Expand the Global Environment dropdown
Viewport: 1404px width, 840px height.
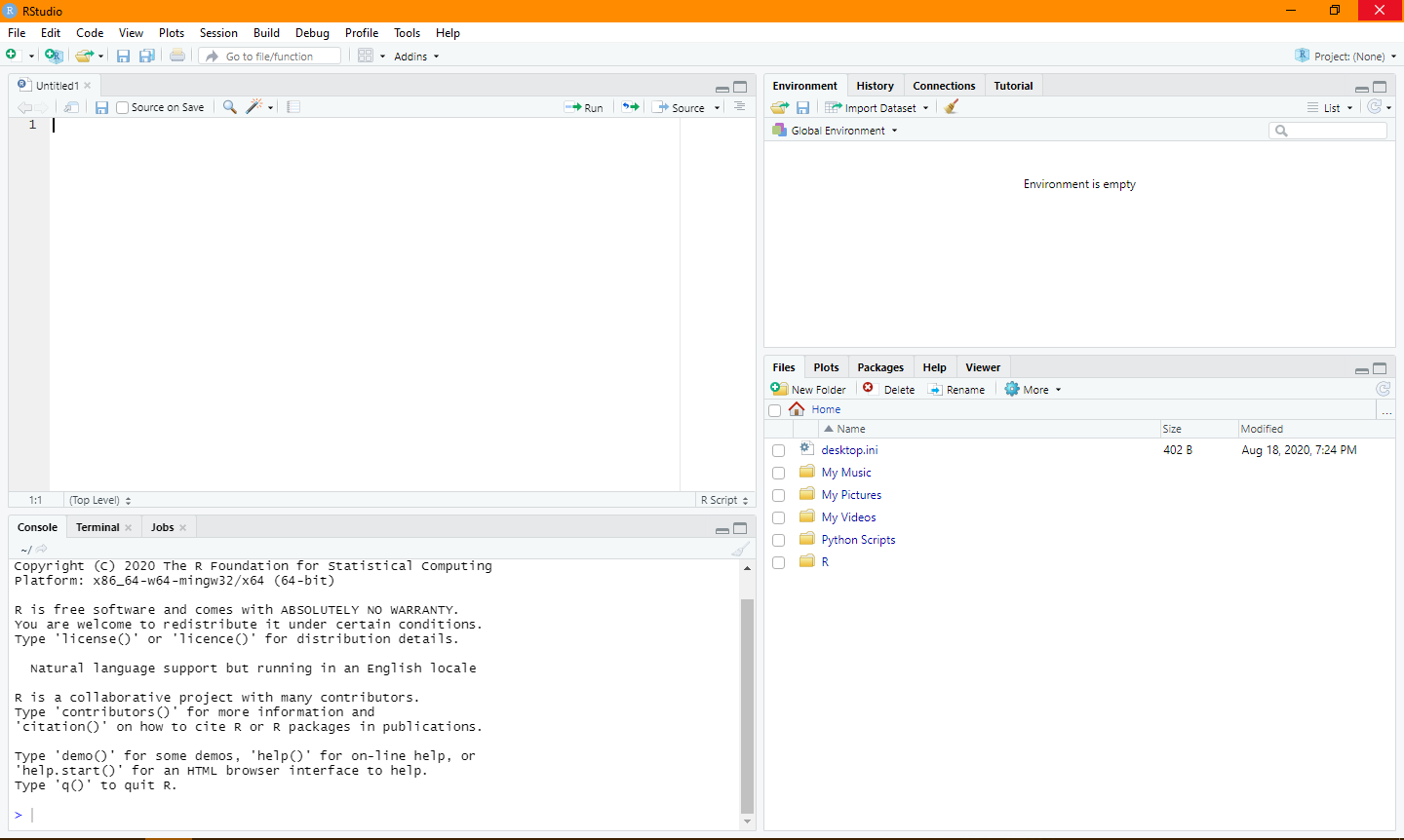[835, 131]
